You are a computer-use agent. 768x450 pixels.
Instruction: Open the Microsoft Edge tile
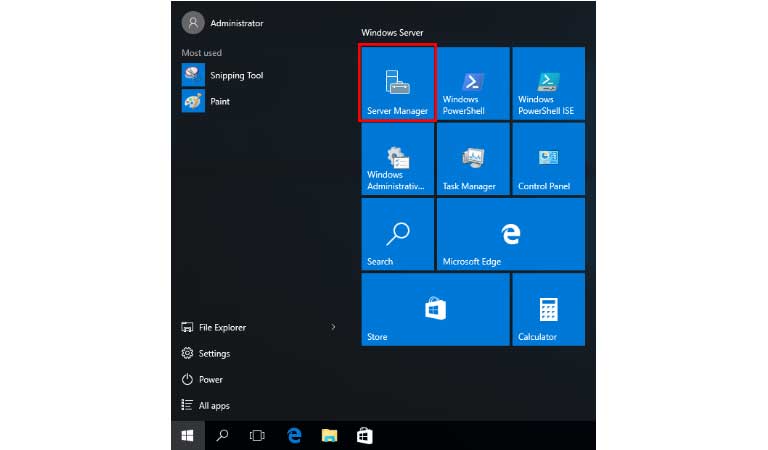(x=510, y=234)
